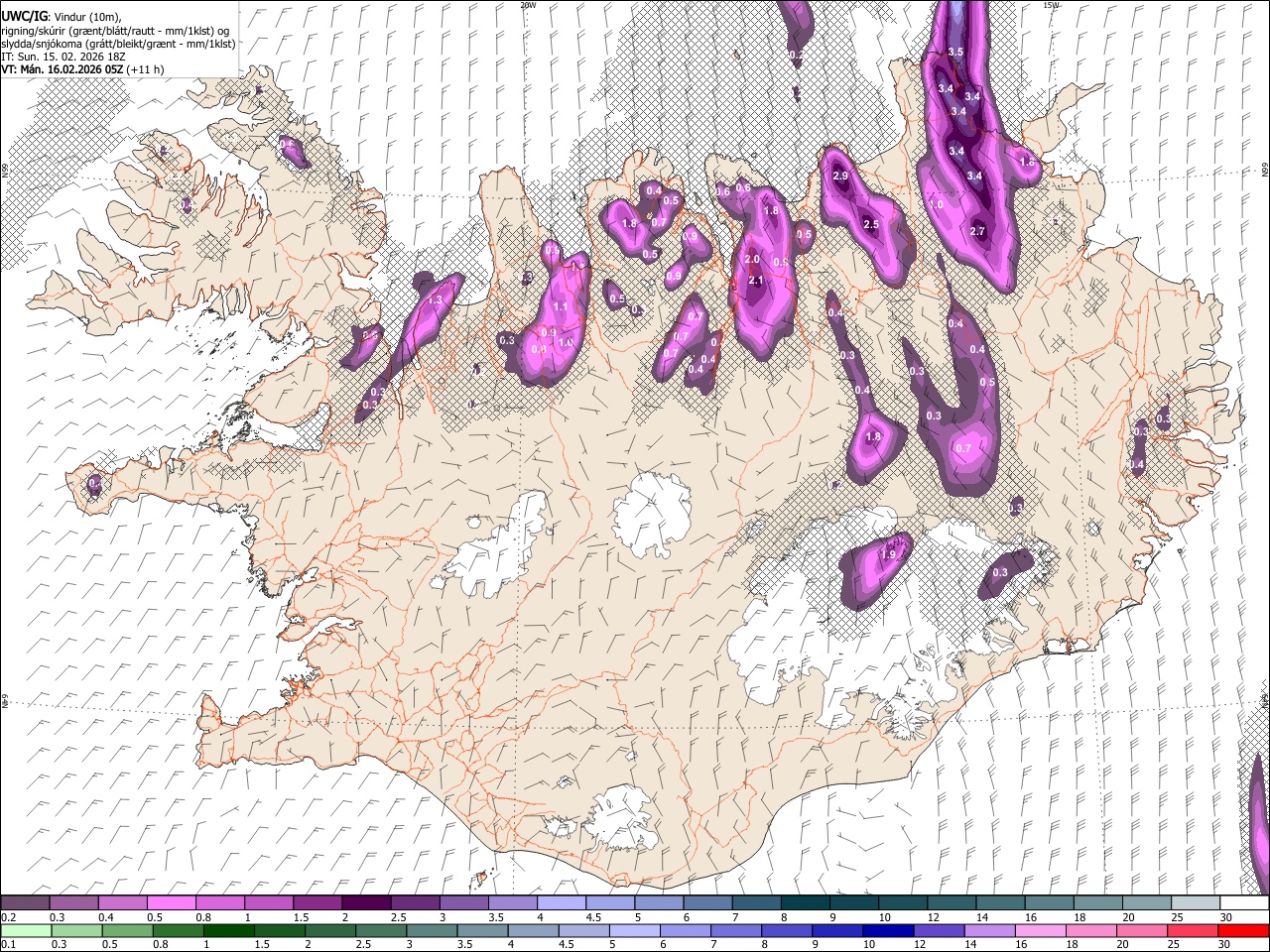
Task: Click the lavender swatch between 4 and 4.5, purple scale
Action: coord(561,902)
